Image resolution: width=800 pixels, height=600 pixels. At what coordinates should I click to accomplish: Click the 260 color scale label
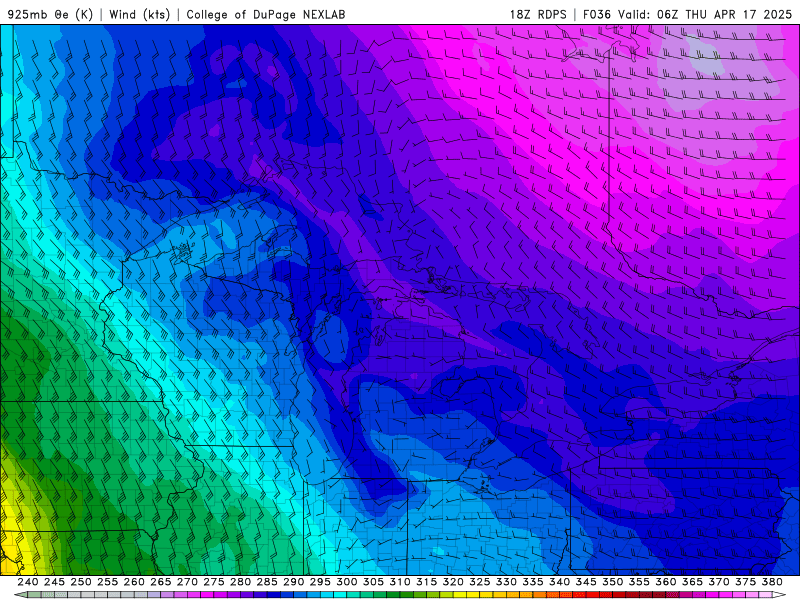coord(134,582)
